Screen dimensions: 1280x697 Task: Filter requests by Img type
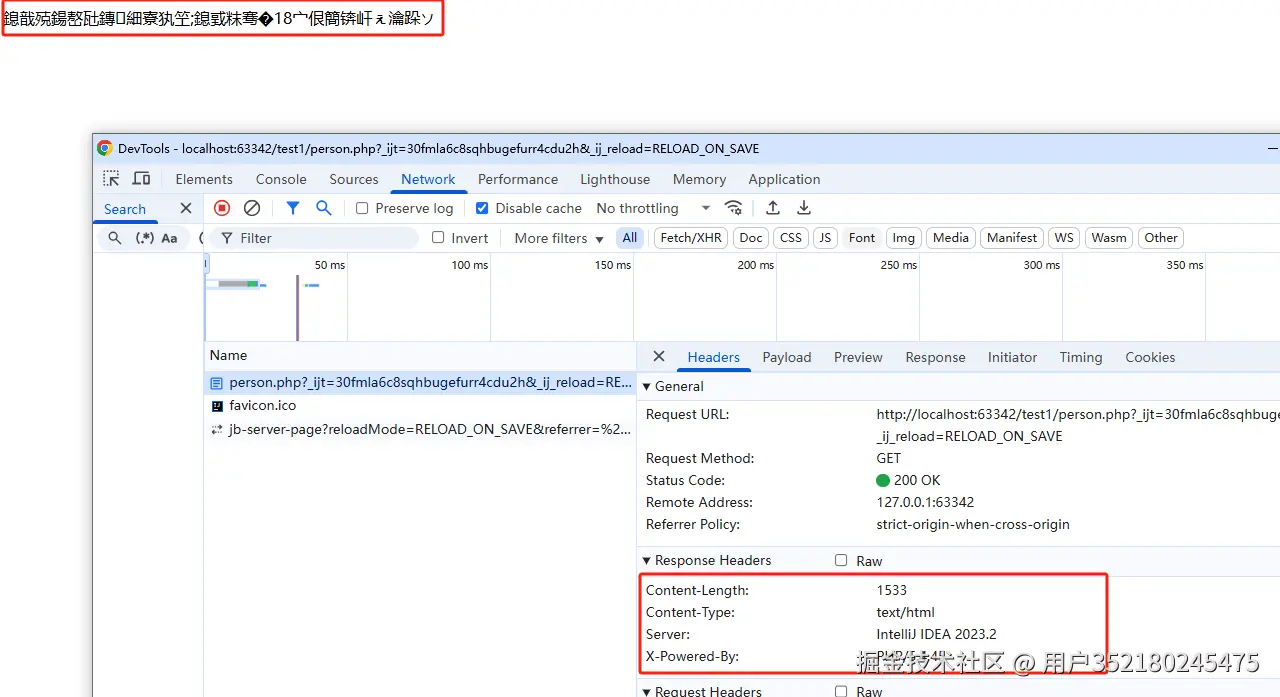(904, 238)
